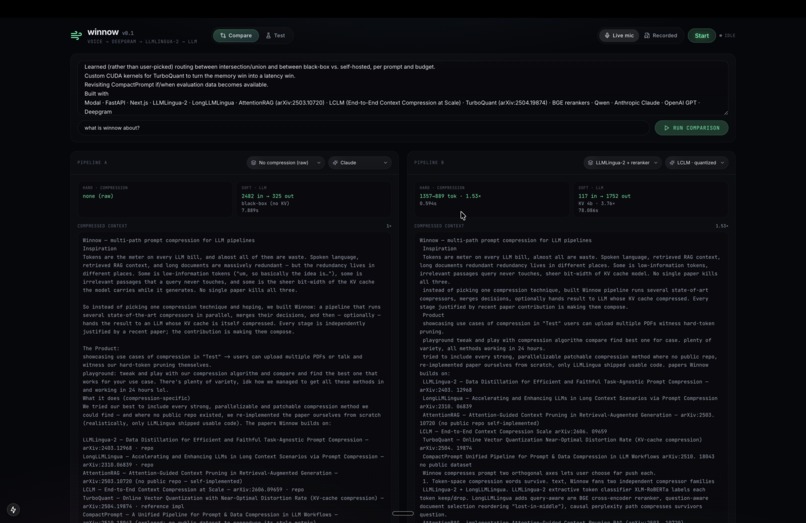
Task: Select the Recorded input mode
Action: coord(661,35)
